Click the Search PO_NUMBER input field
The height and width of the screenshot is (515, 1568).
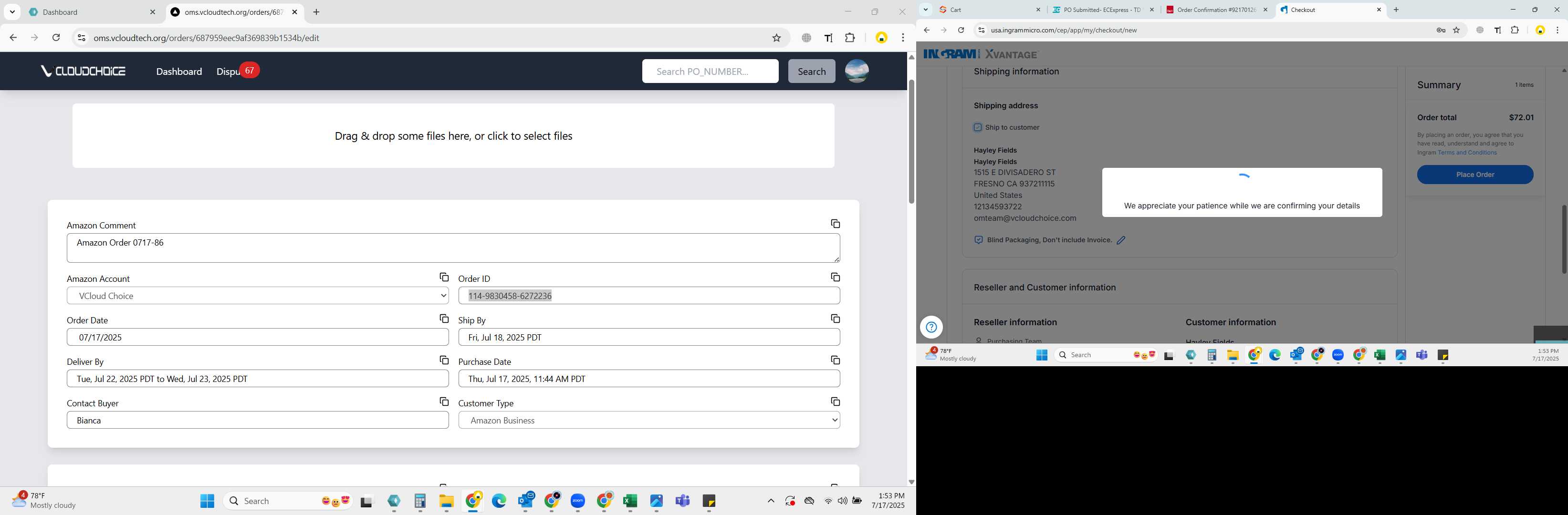(710, 71)
